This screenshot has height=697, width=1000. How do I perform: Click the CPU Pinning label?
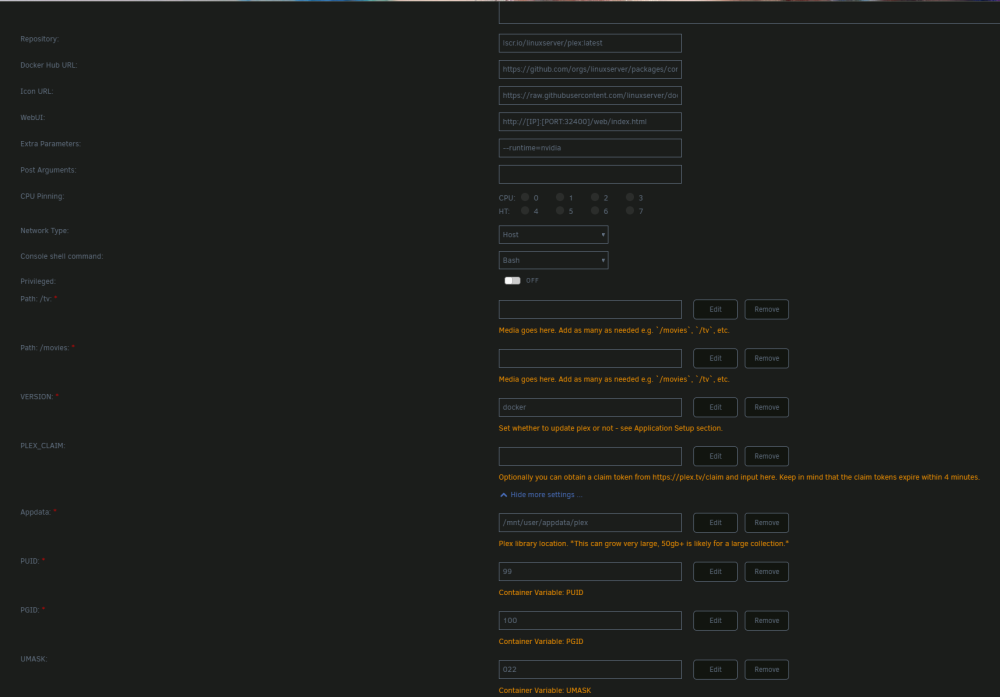tap(42, 196)
